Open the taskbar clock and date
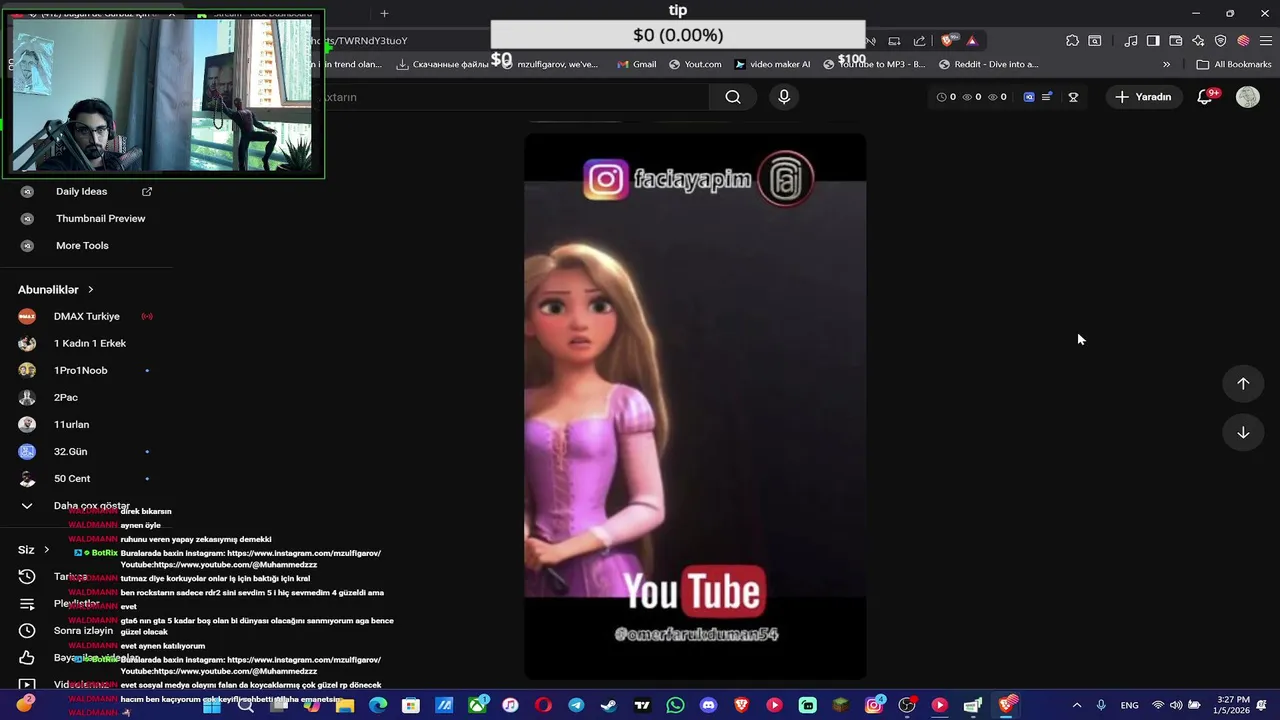 point(1233,705)
